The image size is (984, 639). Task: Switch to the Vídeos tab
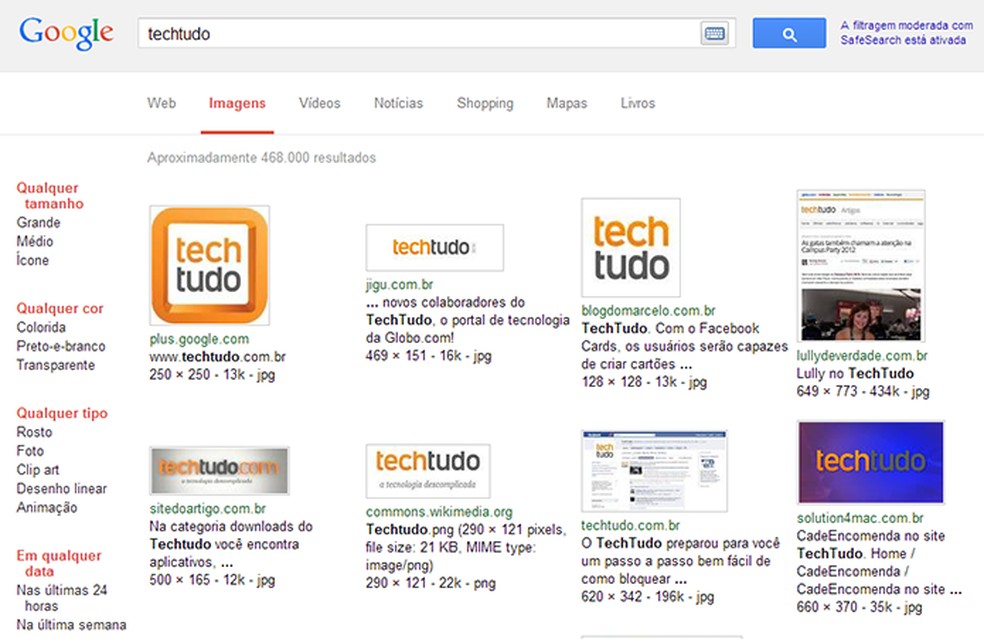tap(319, 102)
